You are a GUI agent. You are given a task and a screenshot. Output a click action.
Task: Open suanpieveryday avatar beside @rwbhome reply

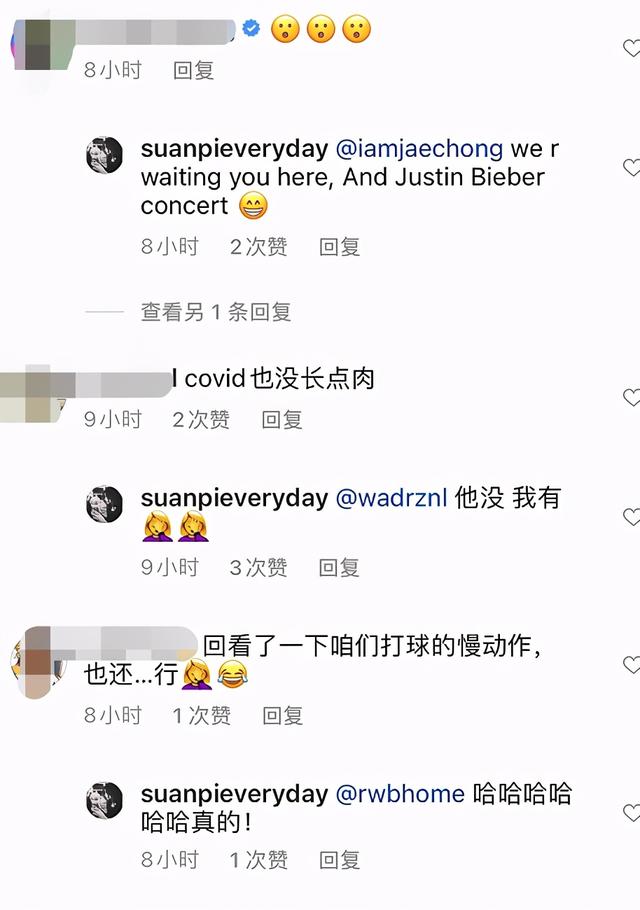(x=104, y=800)
